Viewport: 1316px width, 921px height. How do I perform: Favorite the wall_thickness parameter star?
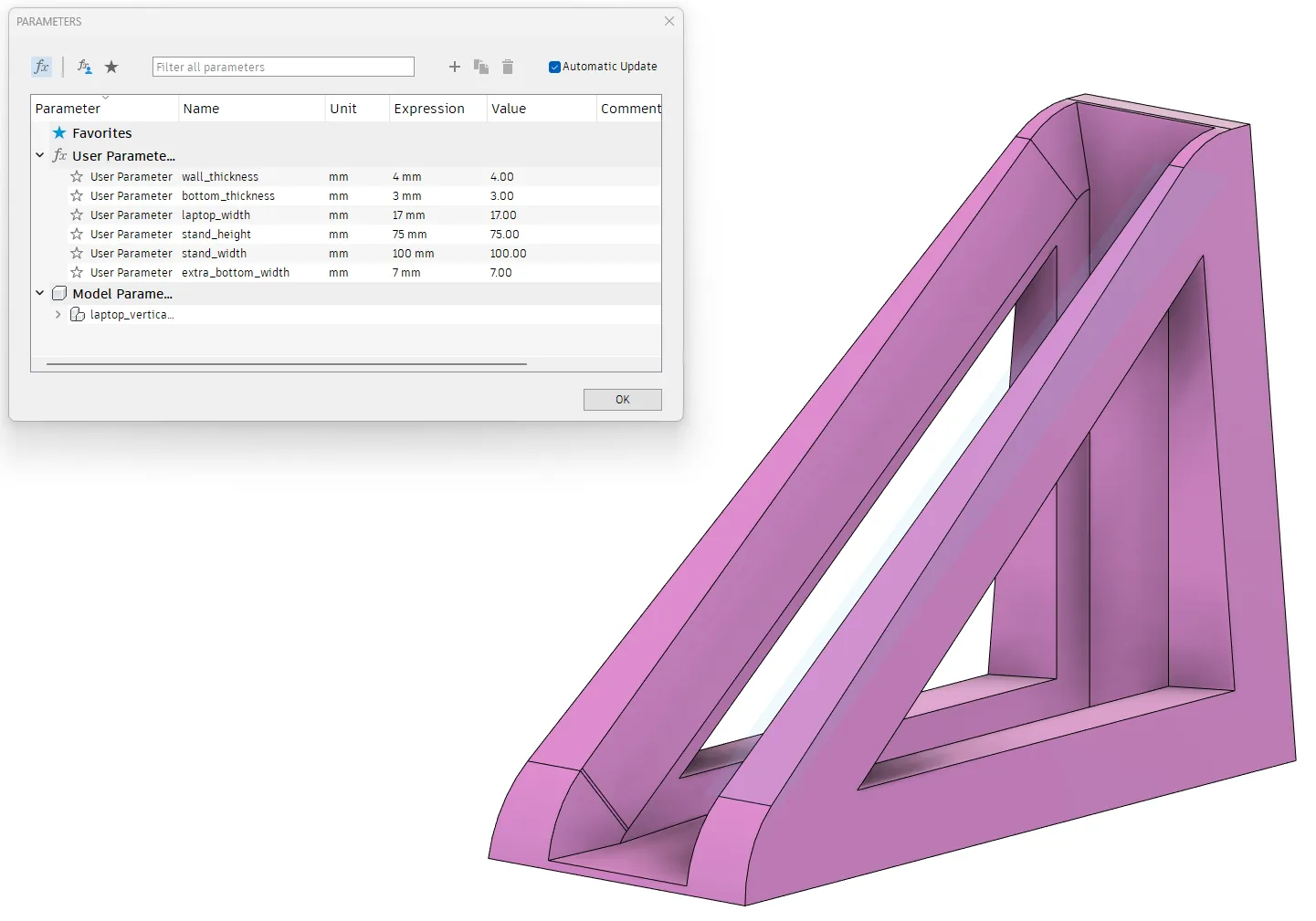pyautogui.click(x=77, y=177)
